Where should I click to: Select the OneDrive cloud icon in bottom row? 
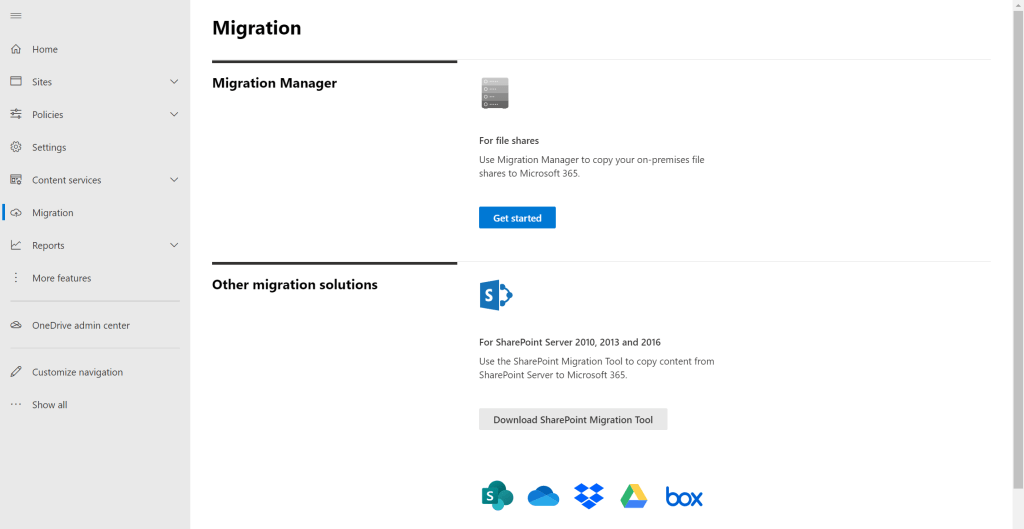point(543,496)
